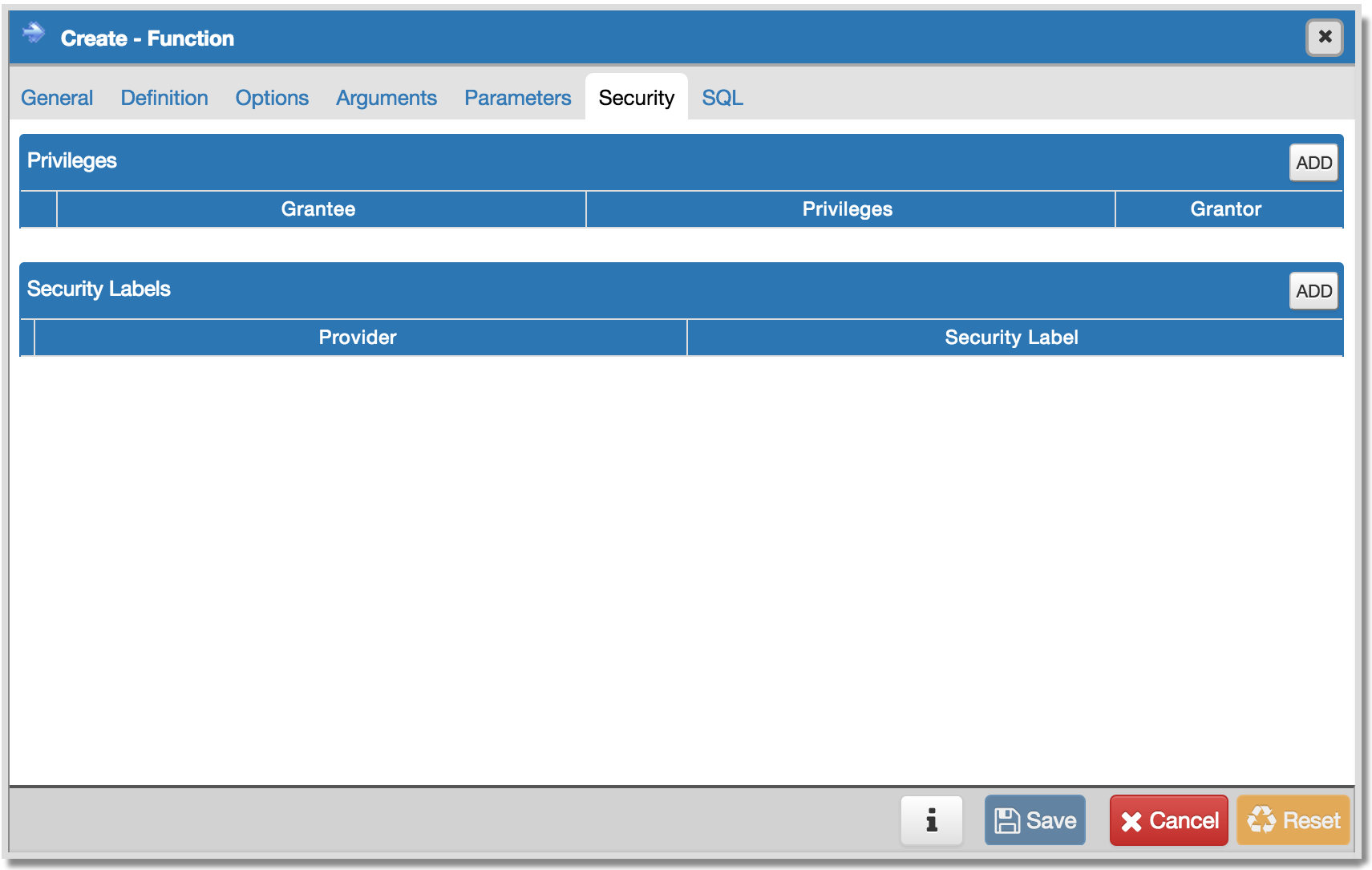Open help via the info icon button

point(931,820)
